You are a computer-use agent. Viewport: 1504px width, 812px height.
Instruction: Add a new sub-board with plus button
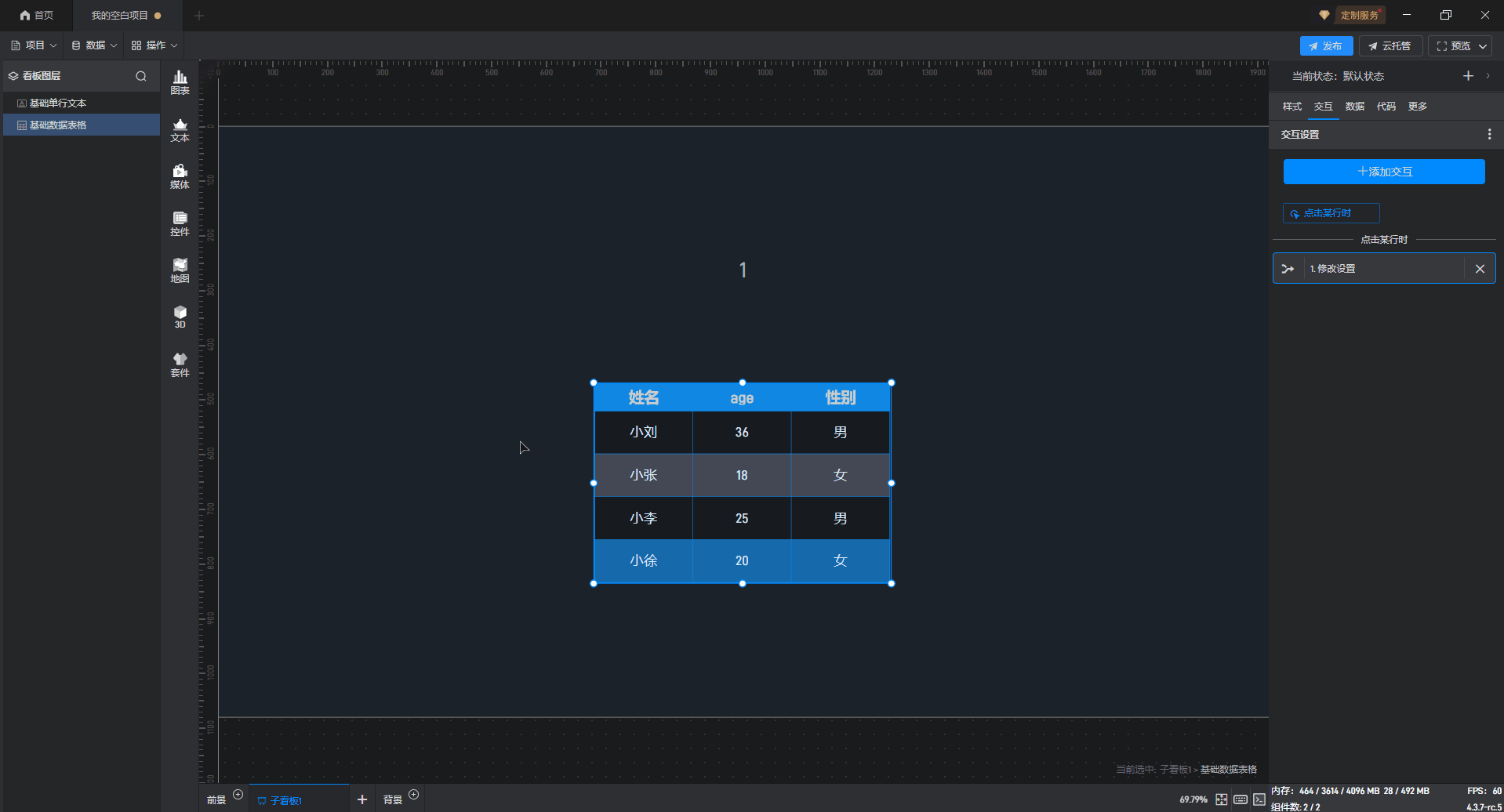point(362,799)
